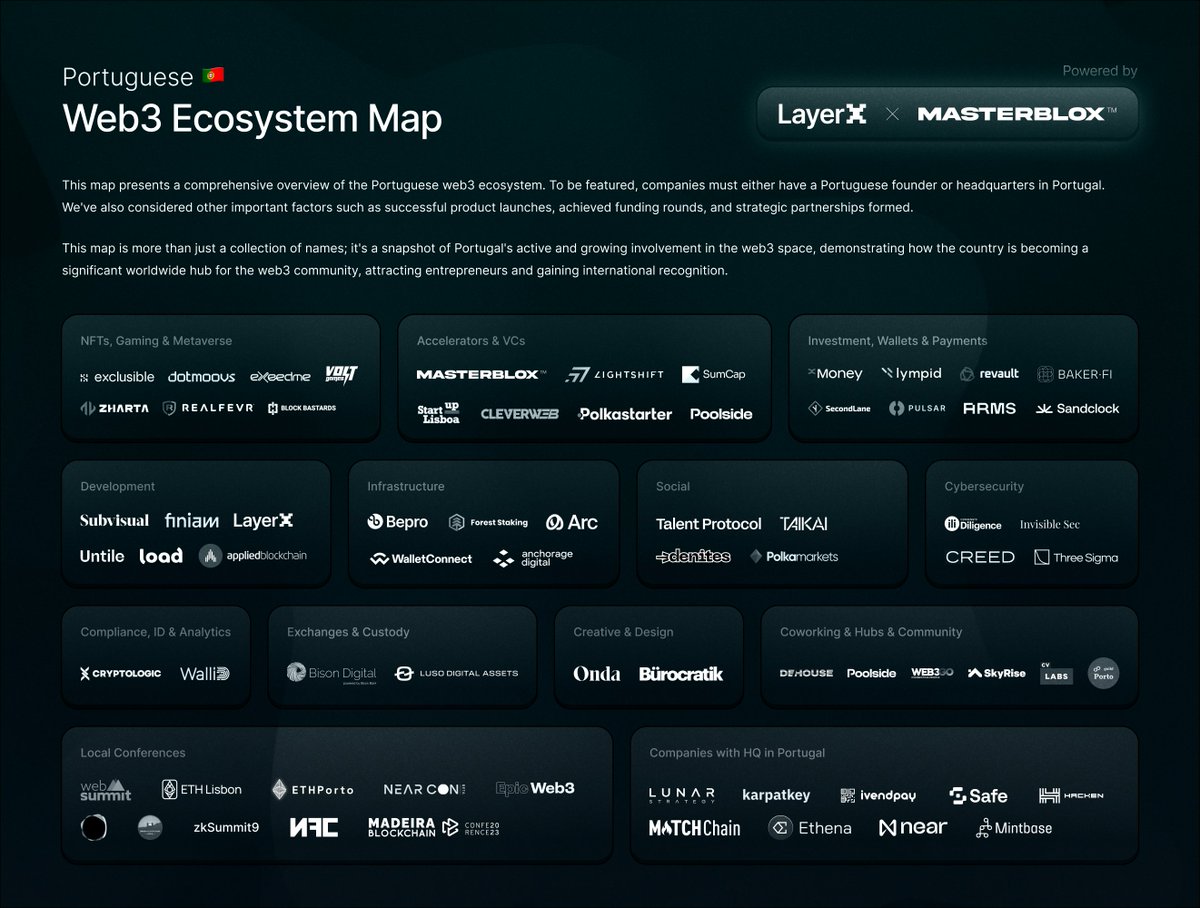Screen dimensions: 1200x908
Task: Click the load logo
Action: pos(161,556)
